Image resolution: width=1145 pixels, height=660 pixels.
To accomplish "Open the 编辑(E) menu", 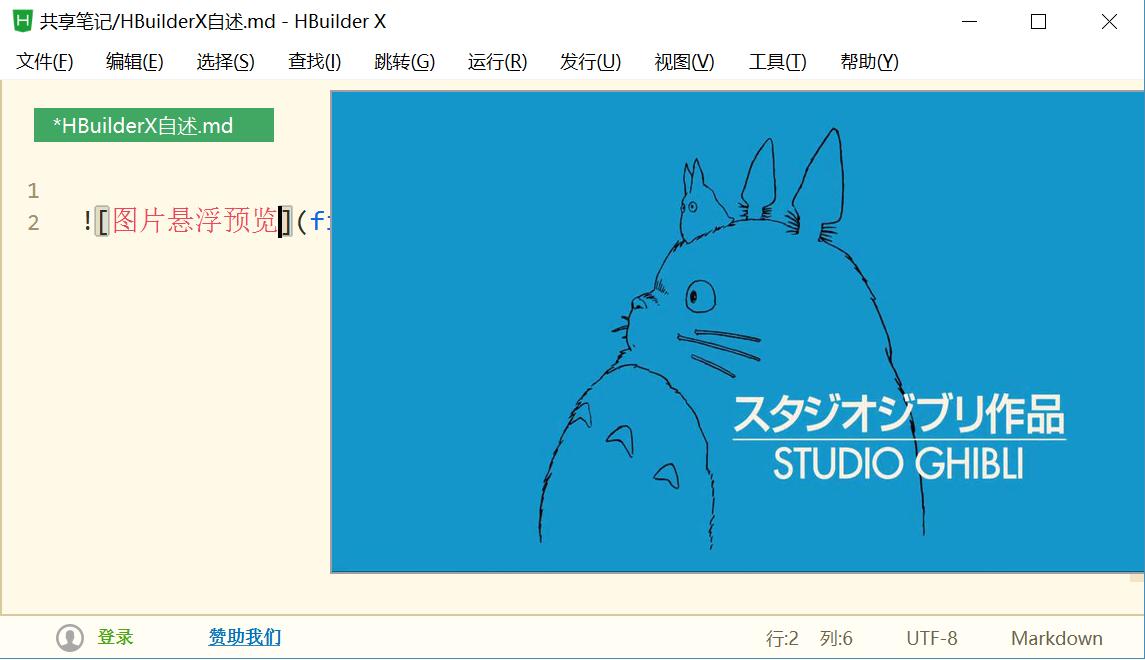I will (134, 62).
